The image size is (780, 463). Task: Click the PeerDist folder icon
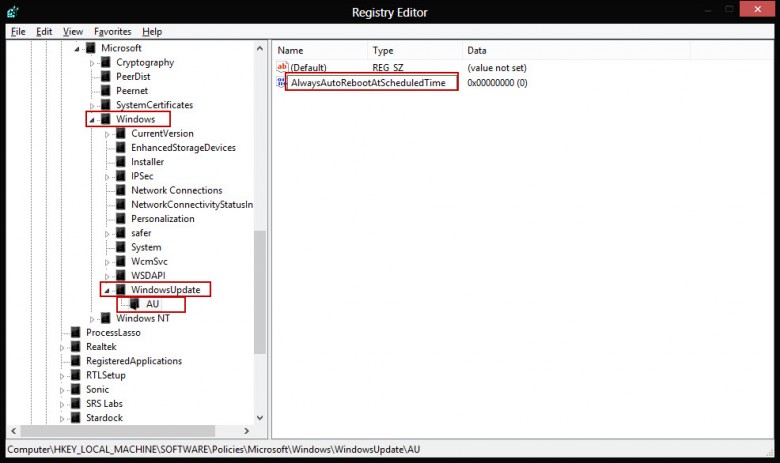pyautogui.click(x=105, y=76)
